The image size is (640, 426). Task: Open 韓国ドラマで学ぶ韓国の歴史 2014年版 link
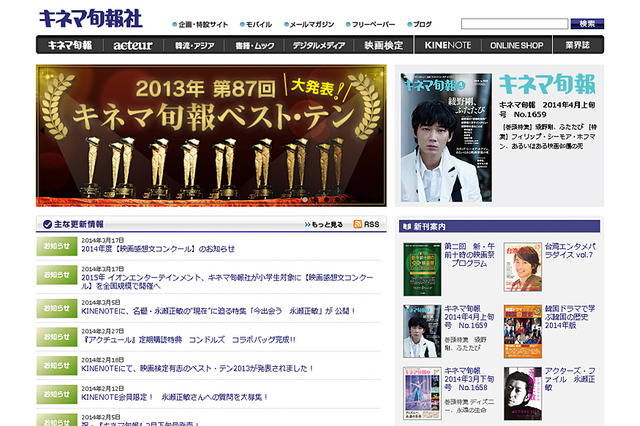tap(570, 317)
